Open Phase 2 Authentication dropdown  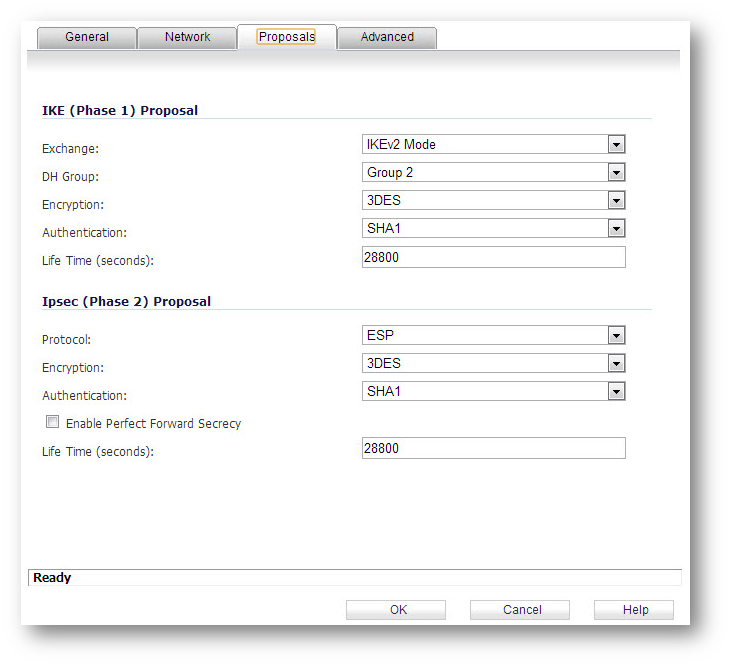click(x=493, y=391)
